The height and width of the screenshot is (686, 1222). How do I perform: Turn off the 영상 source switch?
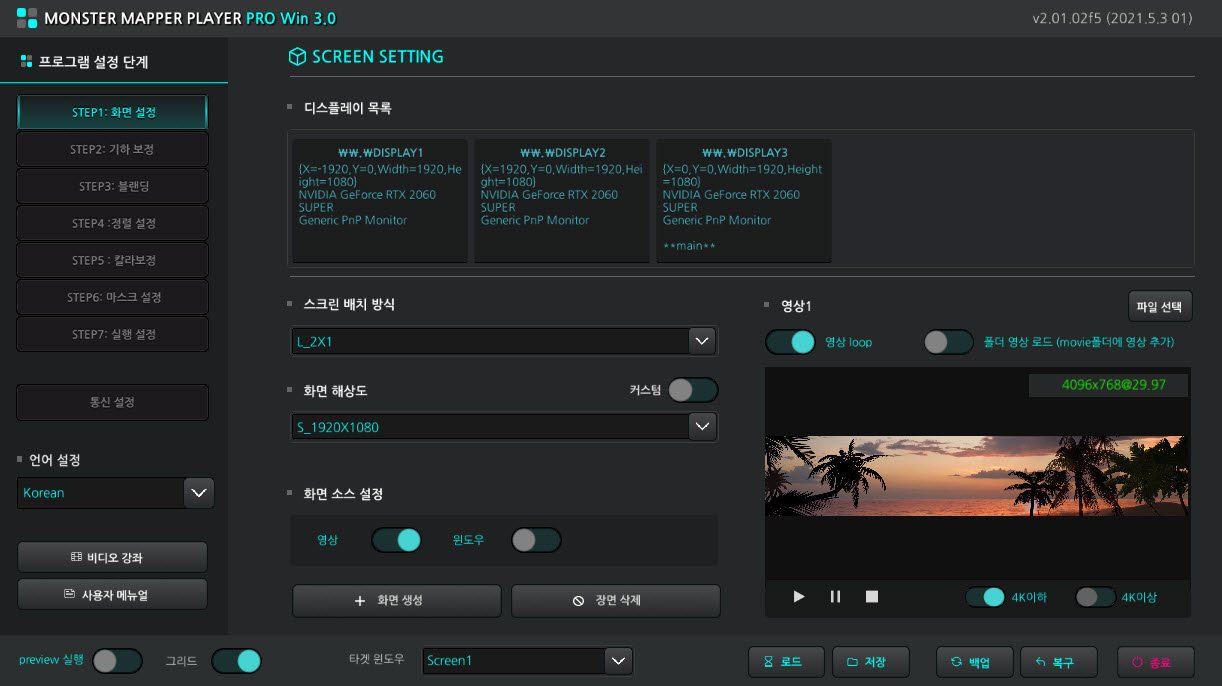point(396,540)
